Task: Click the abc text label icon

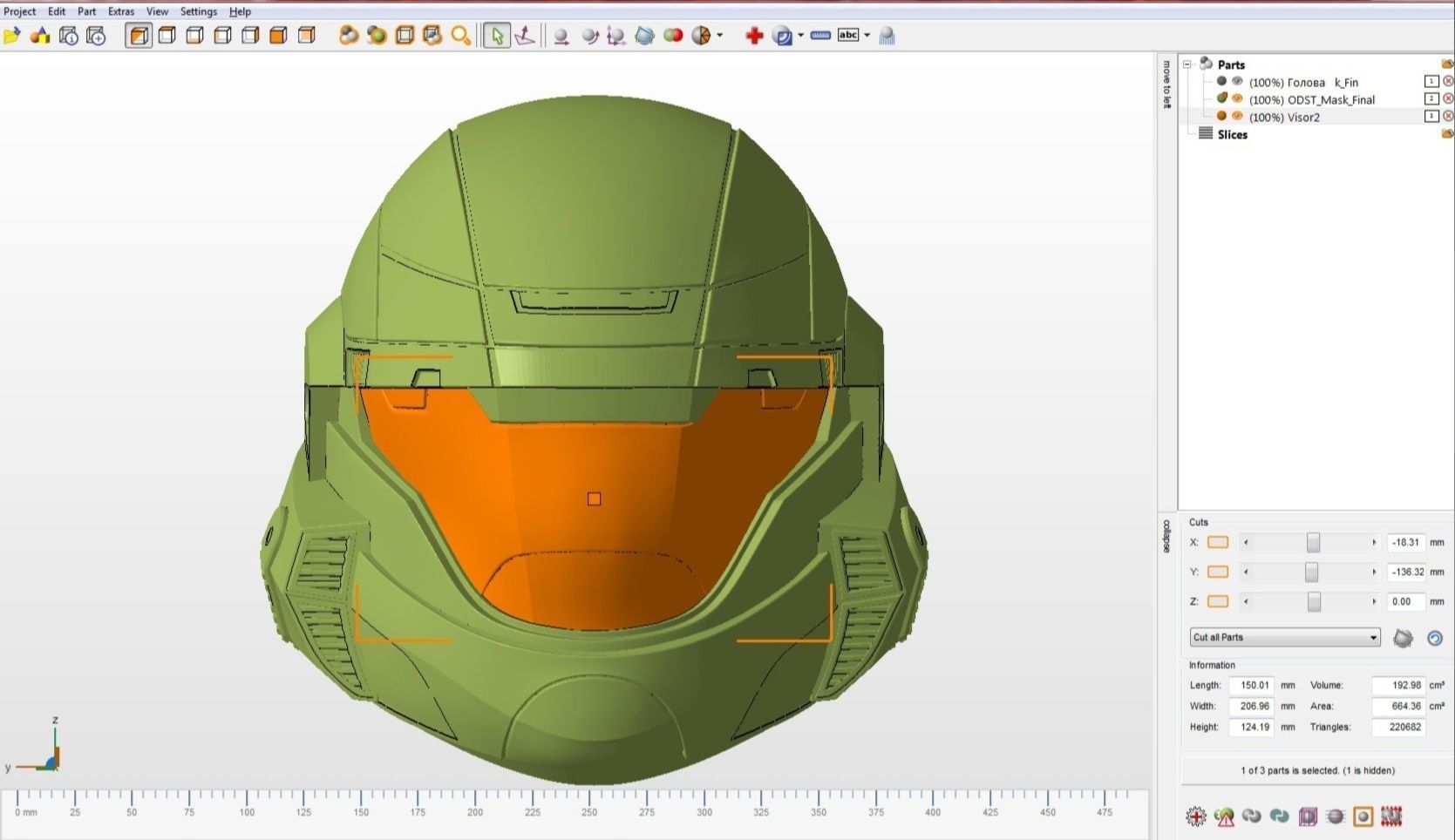Action: (848, 35)
